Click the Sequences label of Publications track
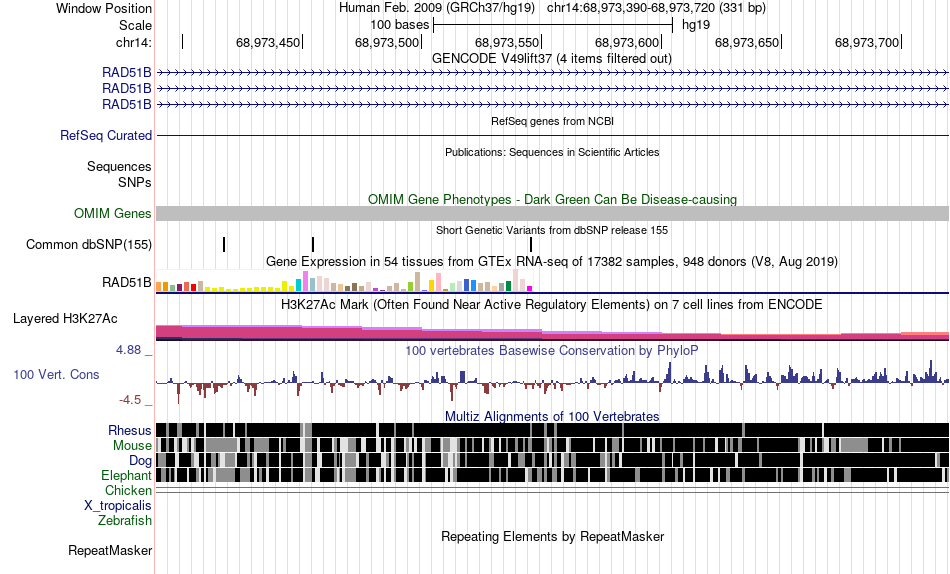Viewport: 950px width, 574px height. click(119, 166)
